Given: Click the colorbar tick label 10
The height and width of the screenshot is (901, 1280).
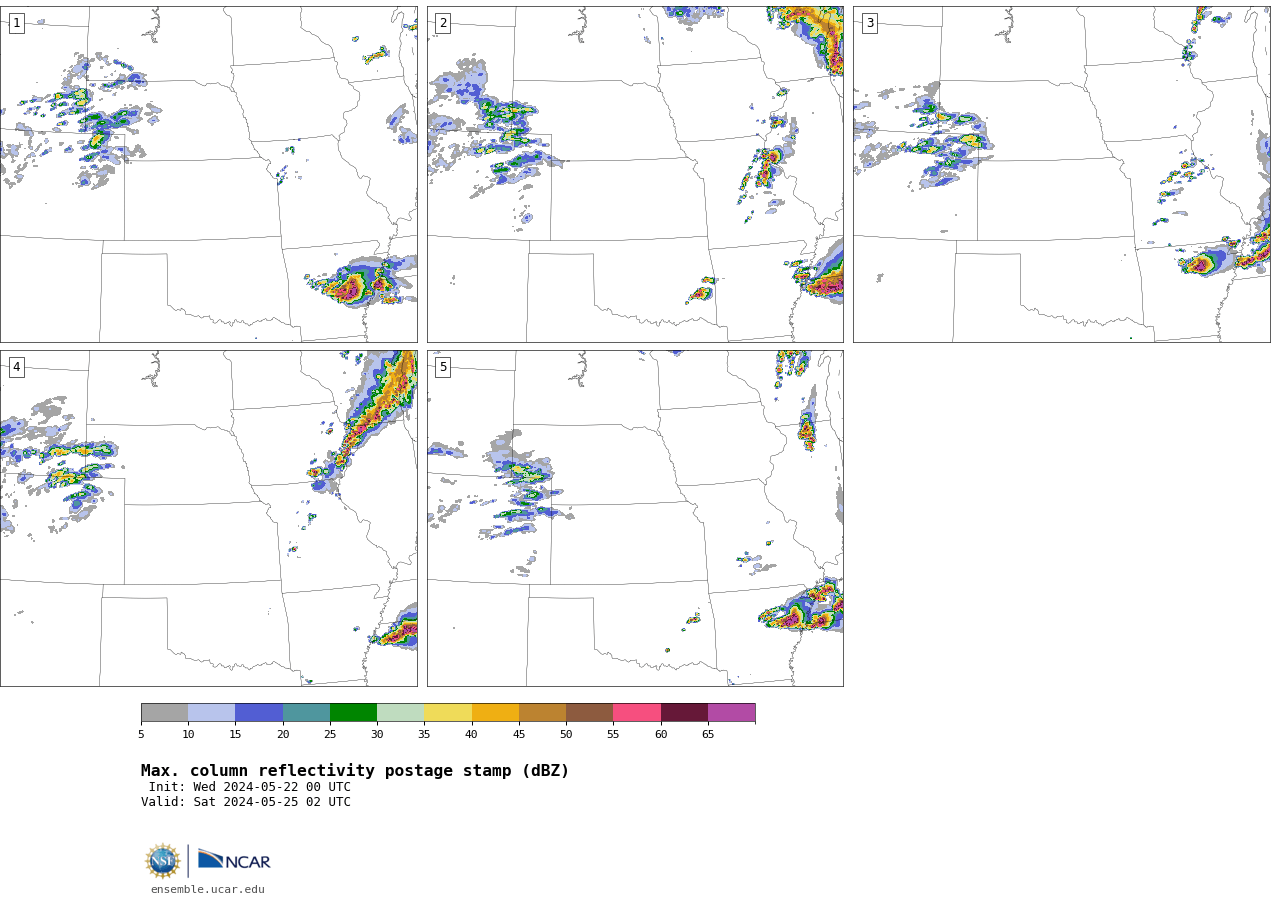Looking at the screenshot, I should coord(188,735).
